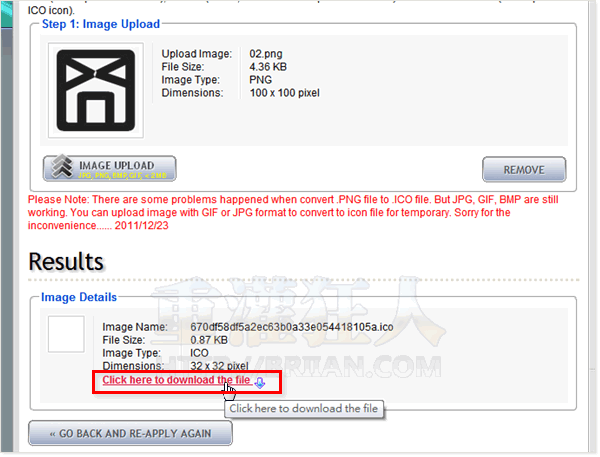Click the stacked arrows icon on Image Upload
The image size is (600, 457).
(x=62, y=168)
